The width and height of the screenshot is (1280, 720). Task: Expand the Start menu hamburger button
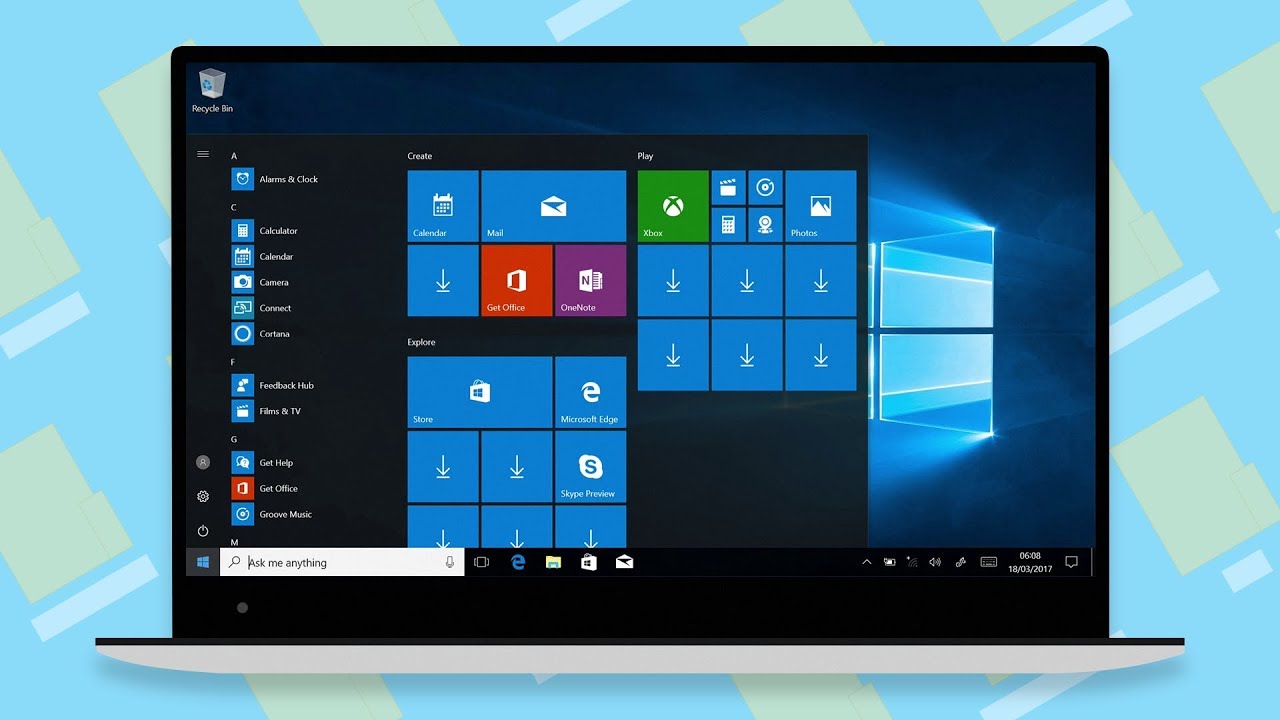coord(203,154)
